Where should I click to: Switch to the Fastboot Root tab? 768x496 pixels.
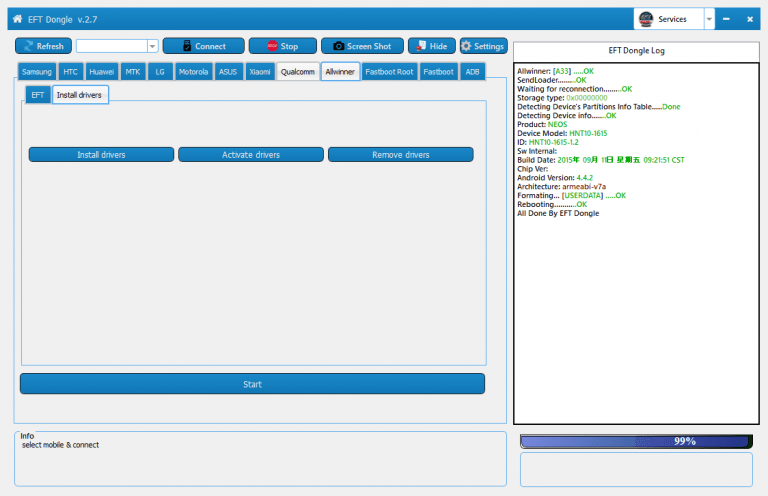pos(389,72)
